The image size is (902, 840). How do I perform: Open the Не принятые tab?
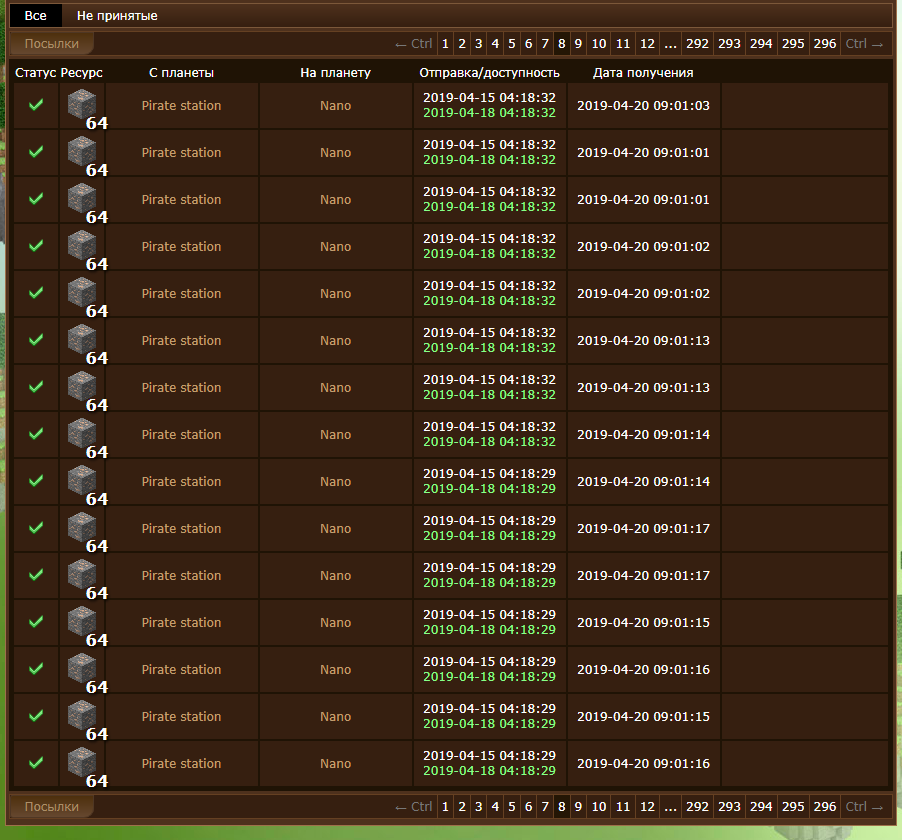117,16
